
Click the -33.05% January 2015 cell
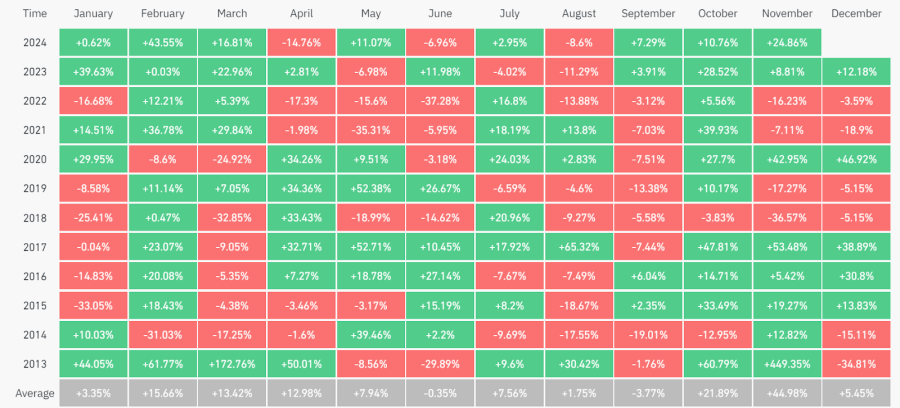click(x=93, y=305)
